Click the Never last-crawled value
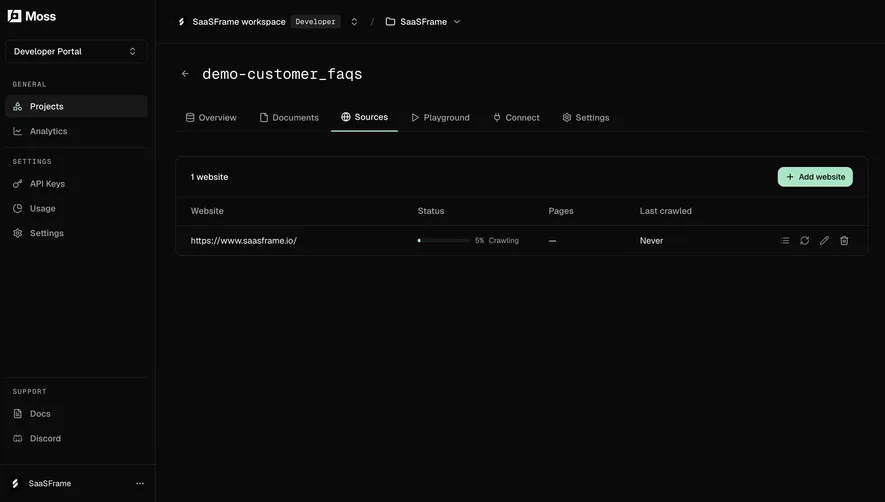This screenshot has width=885, height=502. 651,241
